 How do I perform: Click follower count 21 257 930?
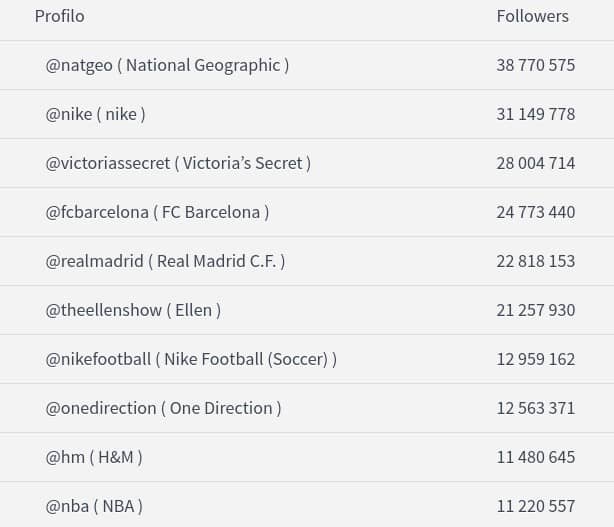coord(536,310)
